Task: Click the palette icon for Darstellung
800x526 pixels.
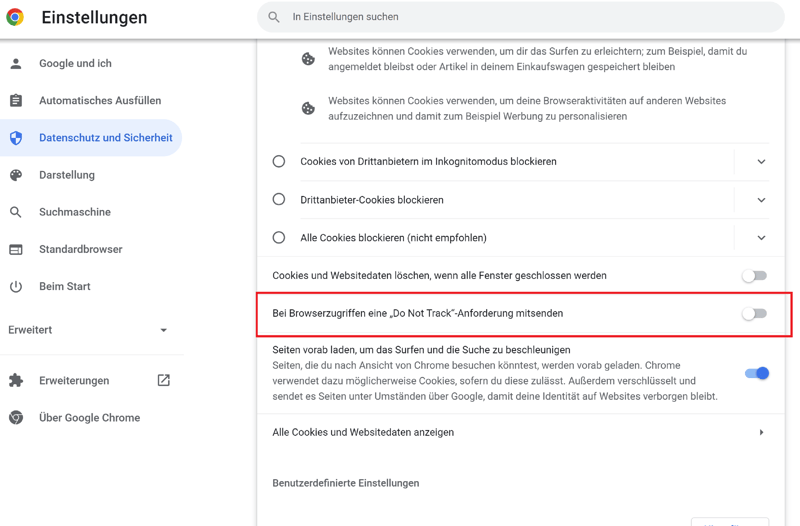Action: [16, 175]
